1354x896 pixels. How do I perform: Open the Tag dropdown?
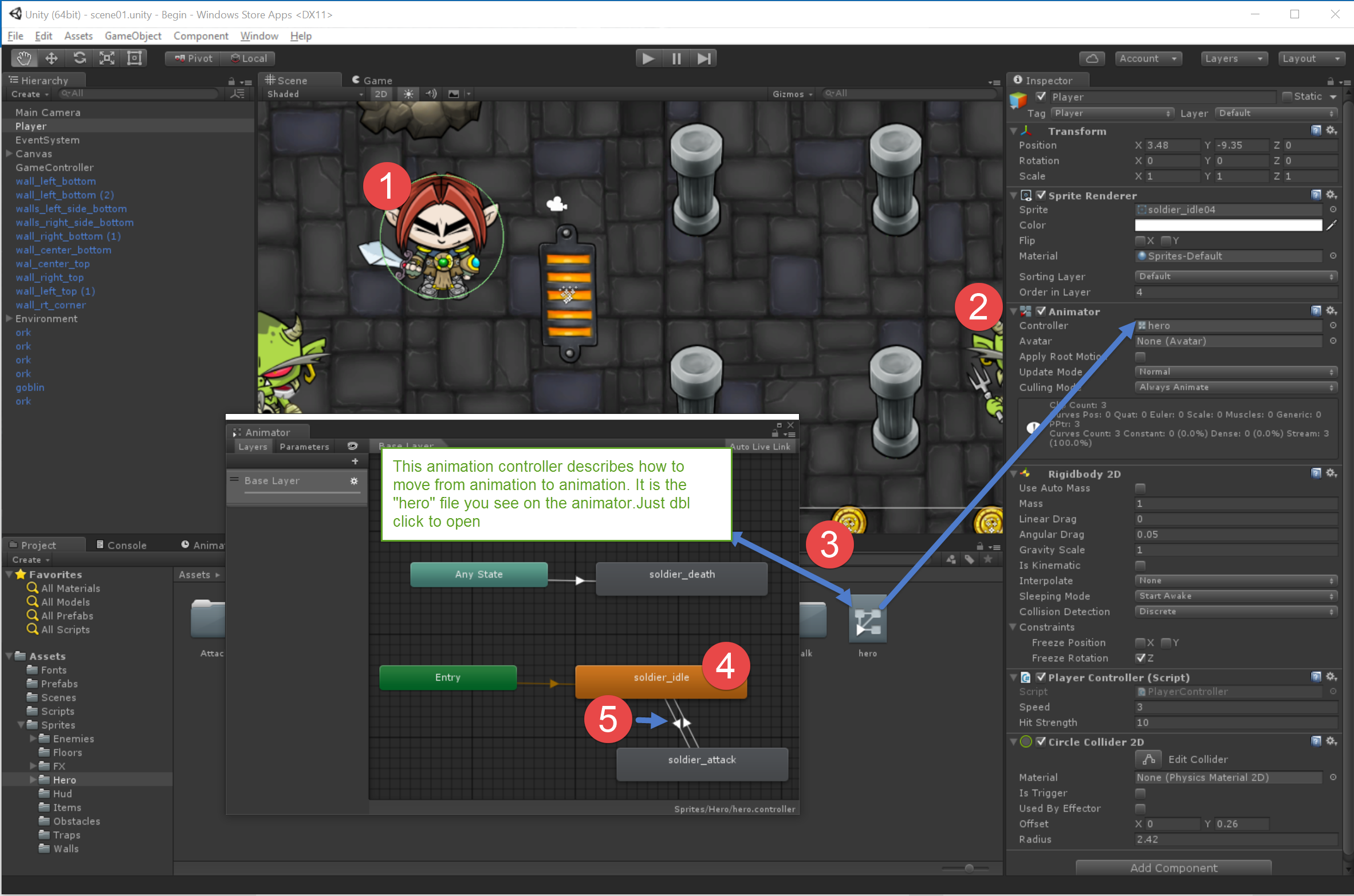pos(1112,113)
